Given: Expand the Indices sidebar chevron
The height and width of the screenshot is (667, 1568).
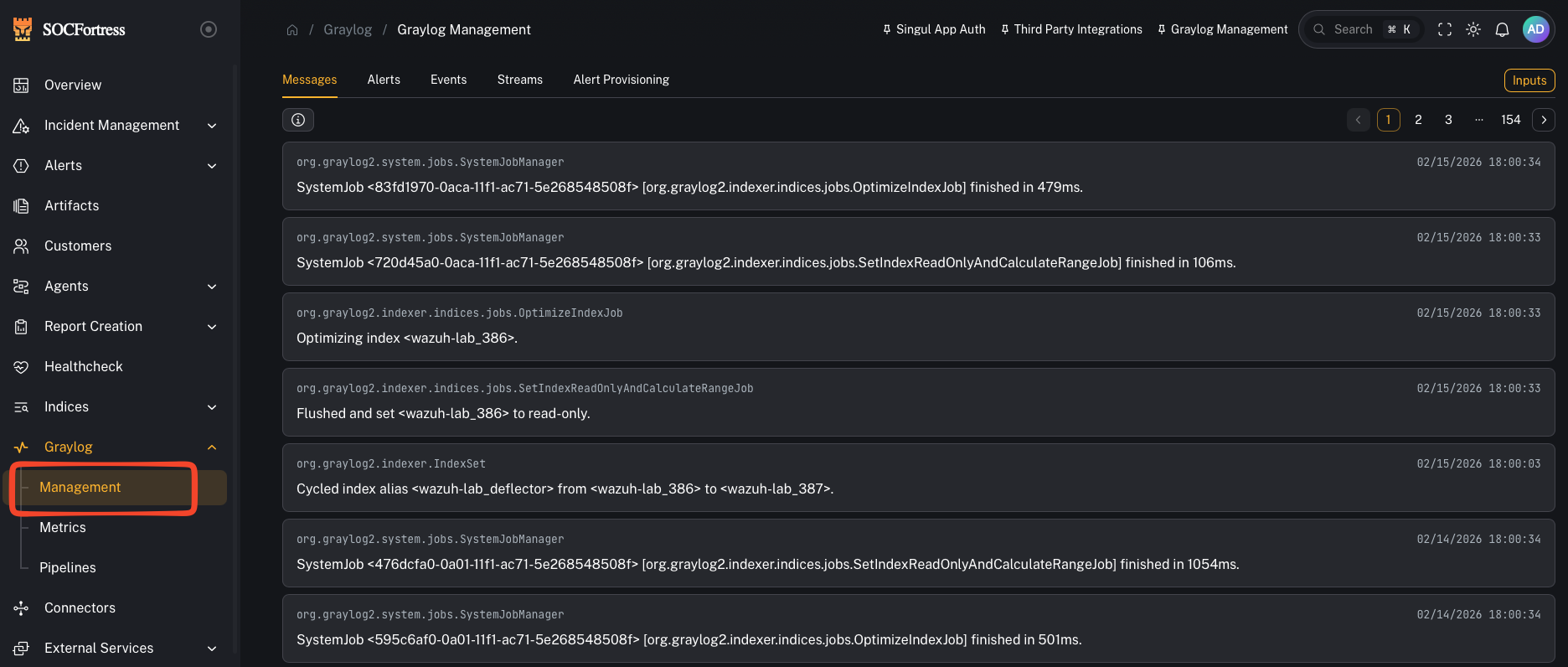Looking at the screenshot, I should click(x=212, y=406).
